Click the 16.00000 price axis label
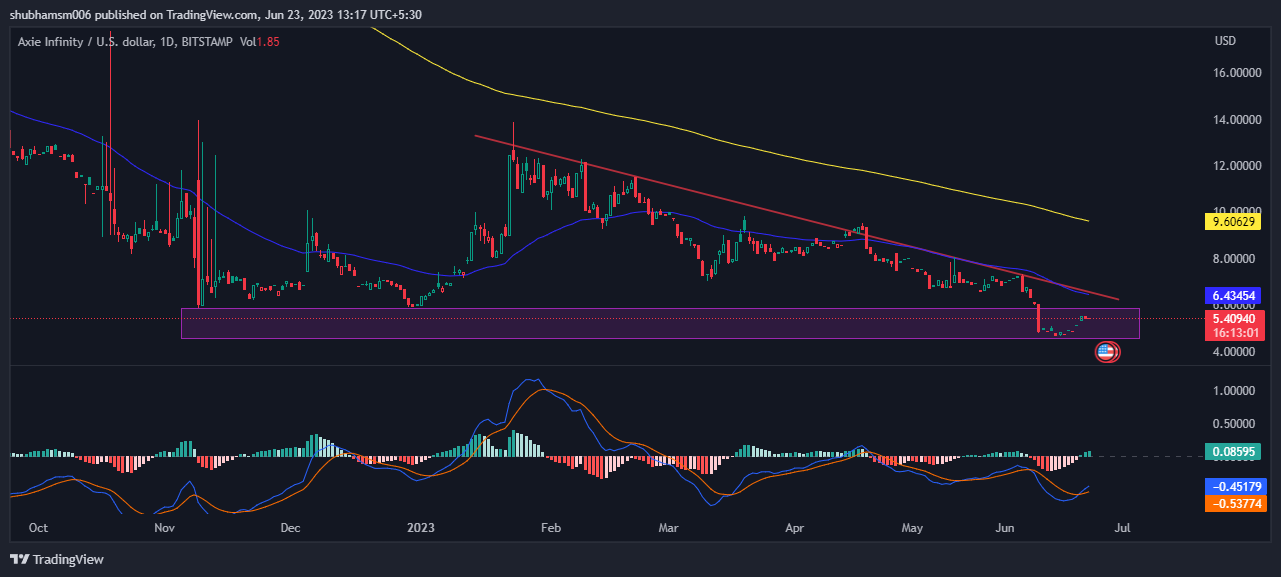The image size is (1281, 577). 1237,73
